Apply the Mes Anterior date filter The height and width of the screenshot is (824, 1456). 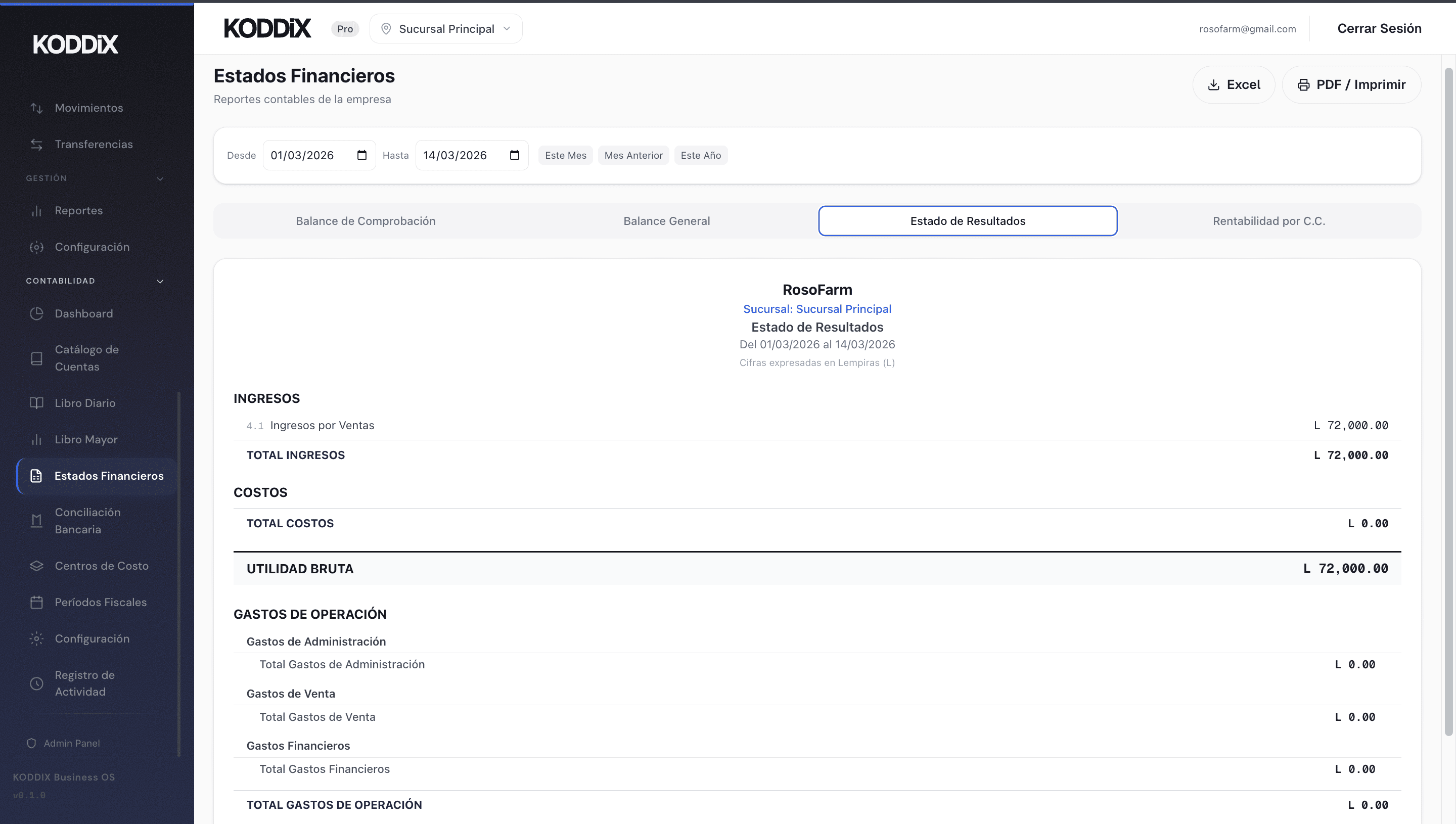coord(633,155)
